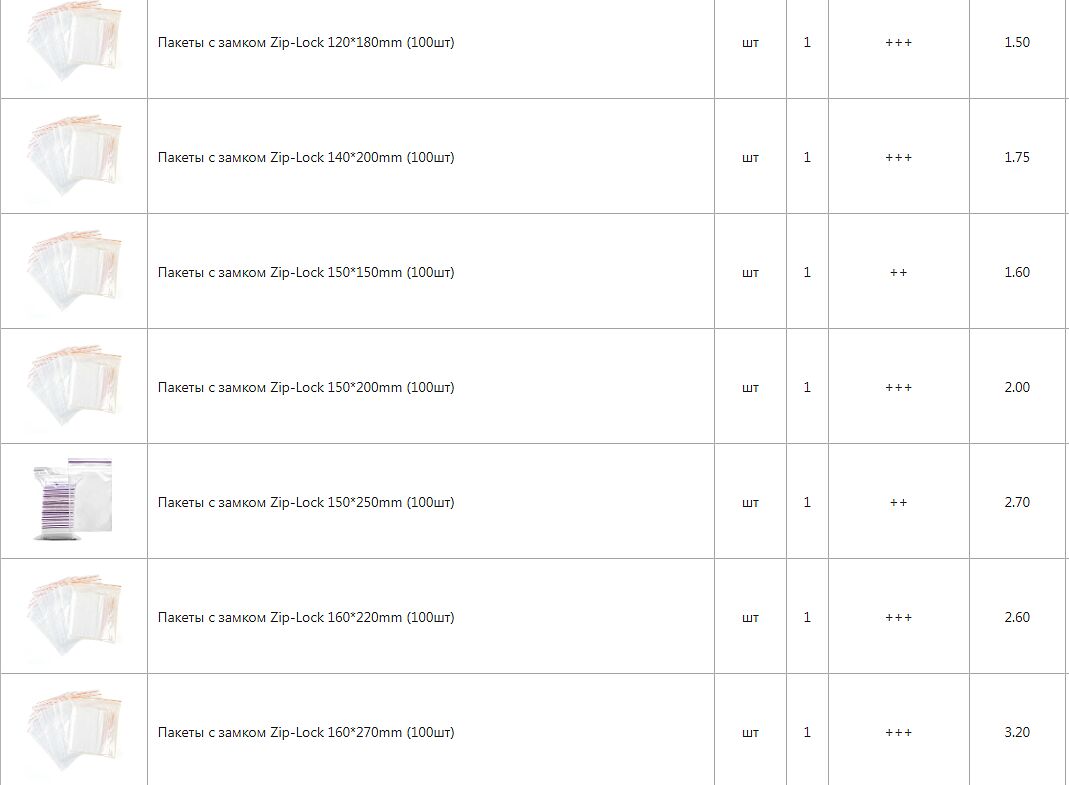Select product name Zip-Lock 150*250mm (100шт)
This screenshot has height=785, width=1069.
306,503
